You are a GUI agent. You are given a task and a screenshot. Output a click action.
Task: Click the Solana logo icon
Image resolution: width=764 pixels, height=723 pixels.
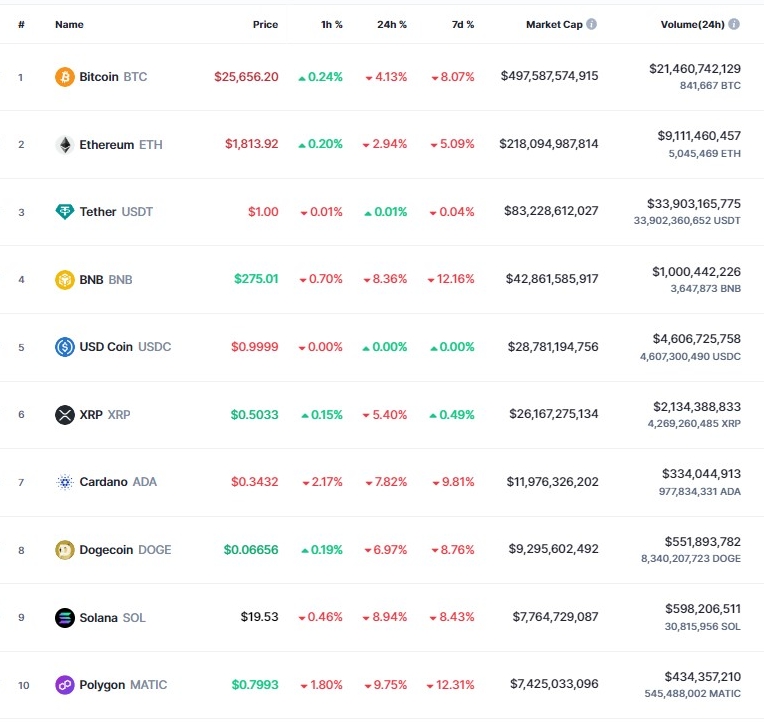coord(64,618)
